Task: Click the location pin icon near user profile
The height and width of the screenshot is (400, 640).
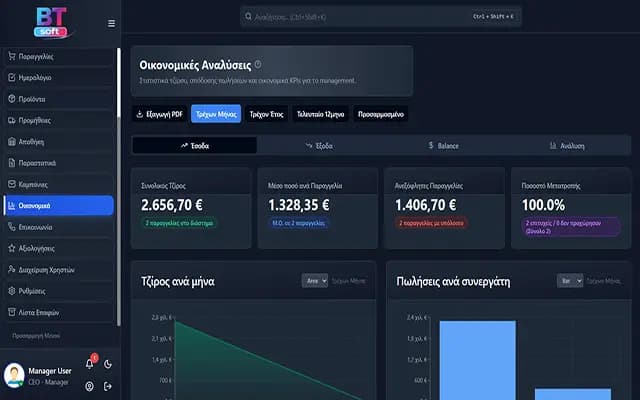Action: tap(89, 386)
